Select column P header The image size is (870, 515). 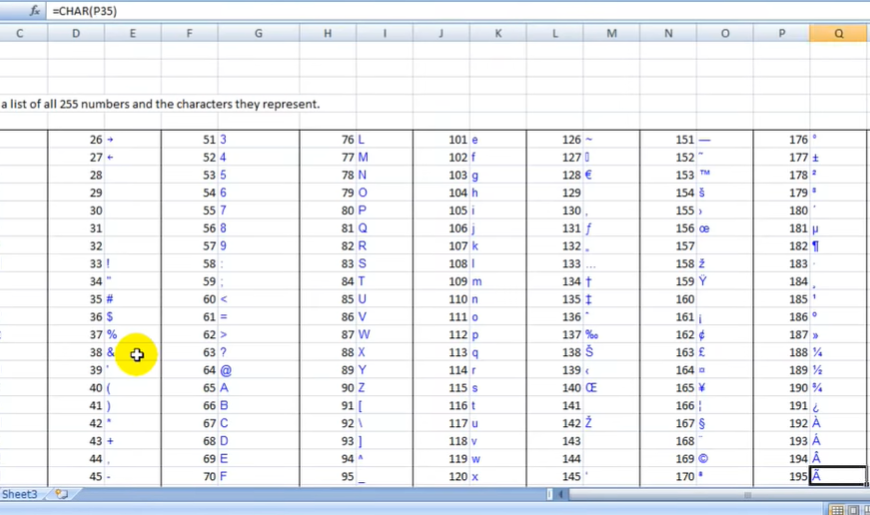[782, 33]
